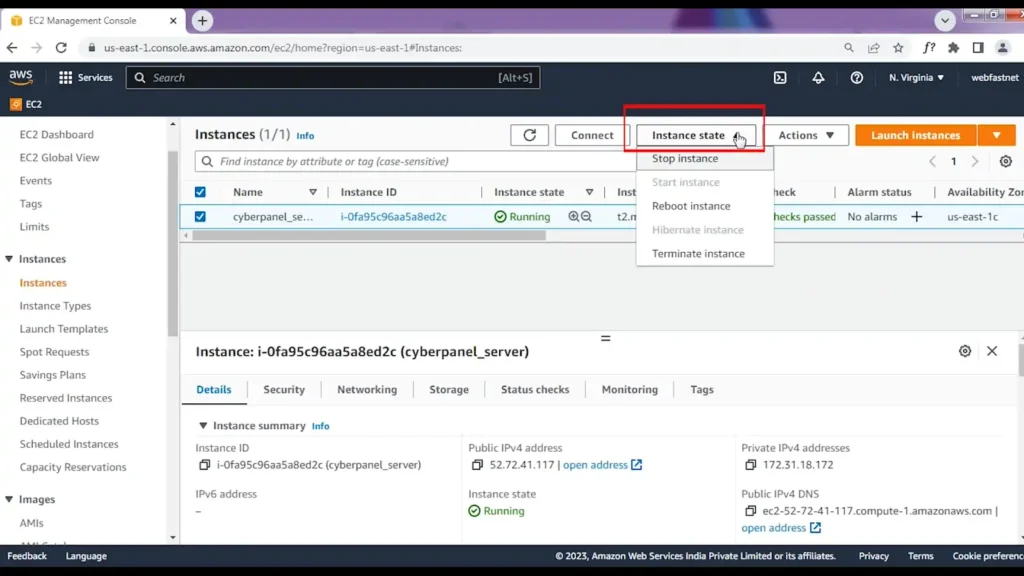Bookmark this page with star icon

899,48
